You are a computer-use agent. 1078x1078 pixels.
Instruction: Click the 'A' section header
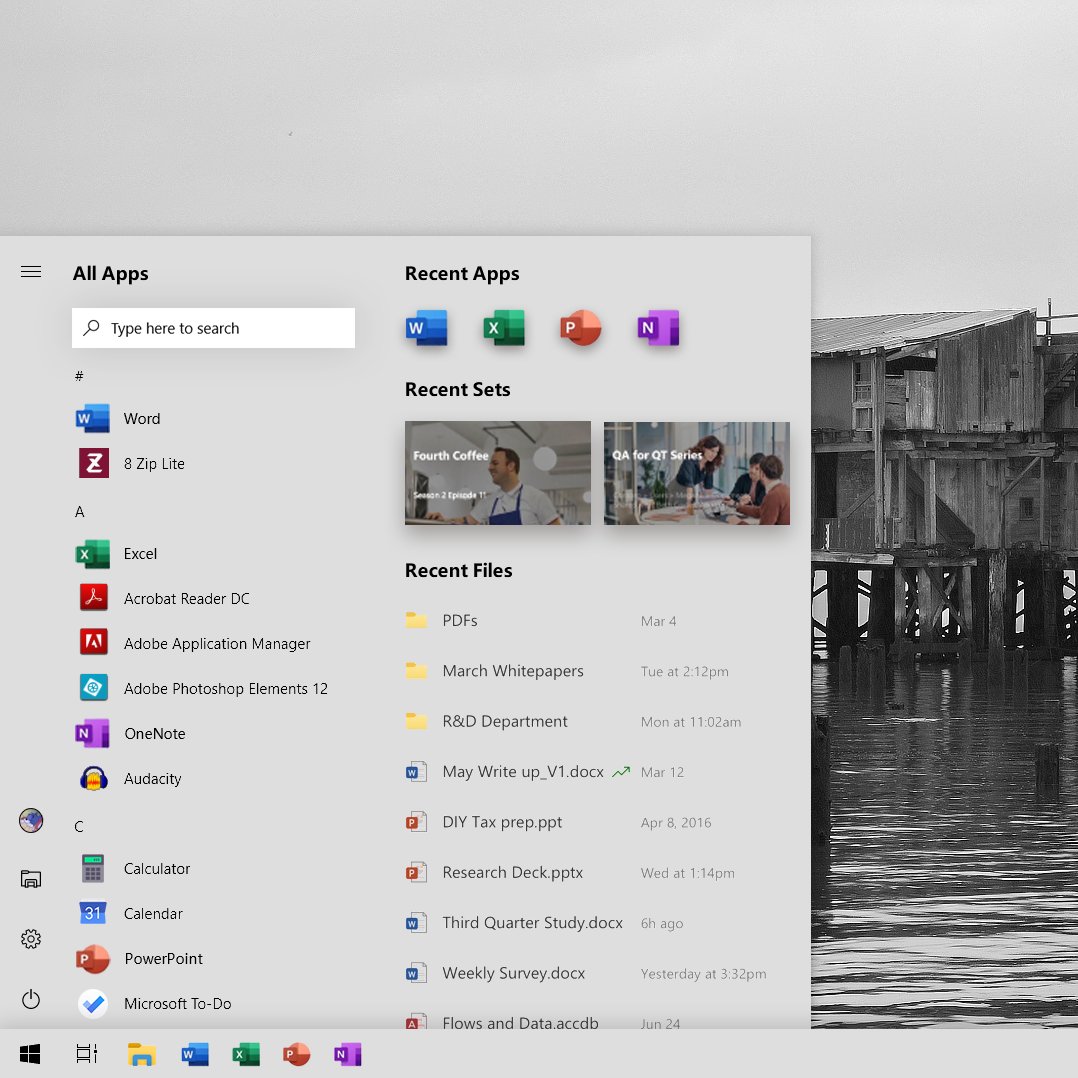click(79, 511)
